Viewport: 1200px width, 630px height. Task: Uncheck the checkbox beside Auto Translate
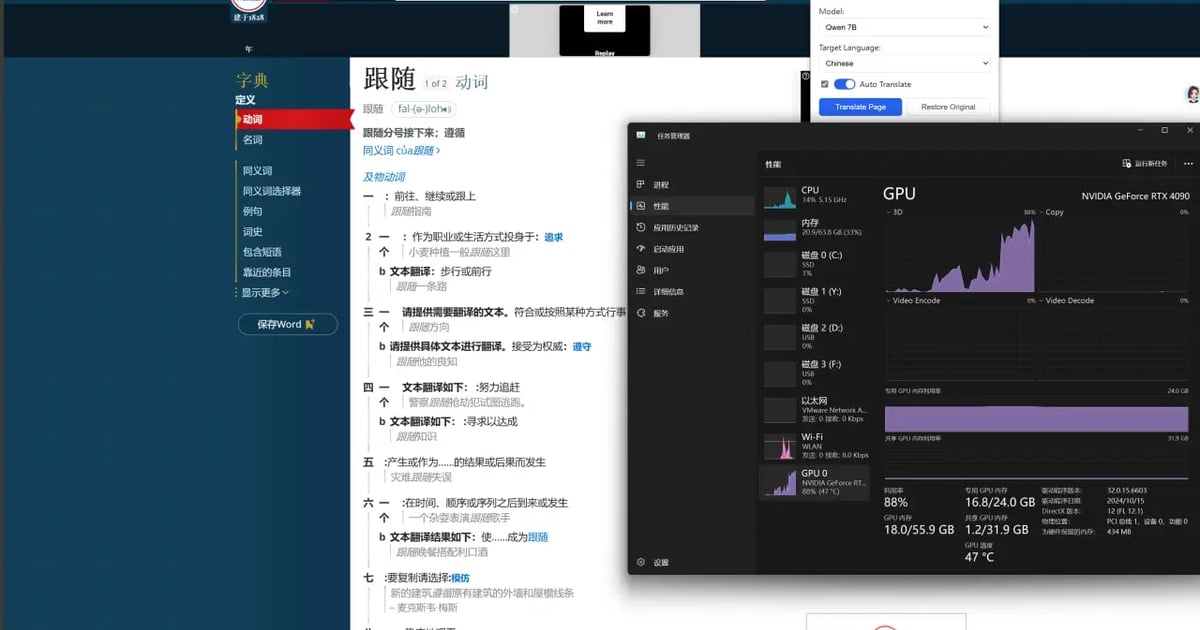point(825,85)
